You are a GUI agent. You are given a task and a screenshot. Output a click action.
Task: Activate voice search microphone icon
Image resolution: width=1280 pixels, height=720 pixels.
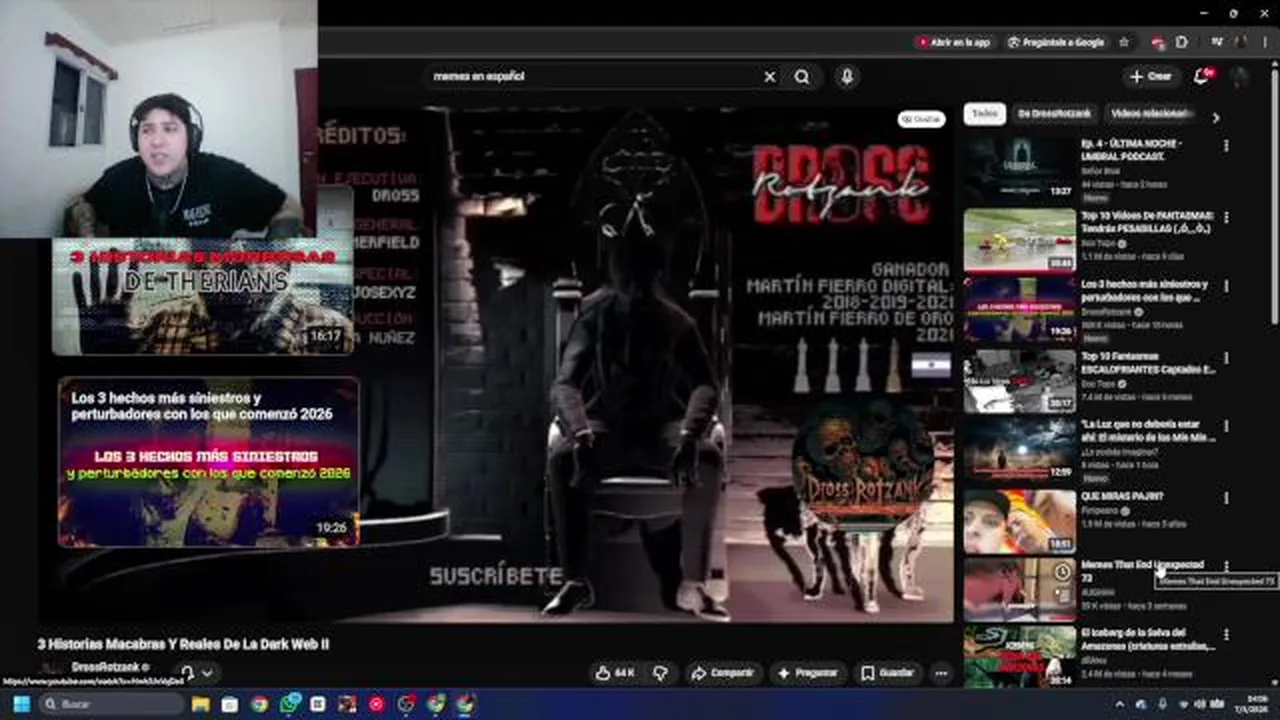(847, 76)
